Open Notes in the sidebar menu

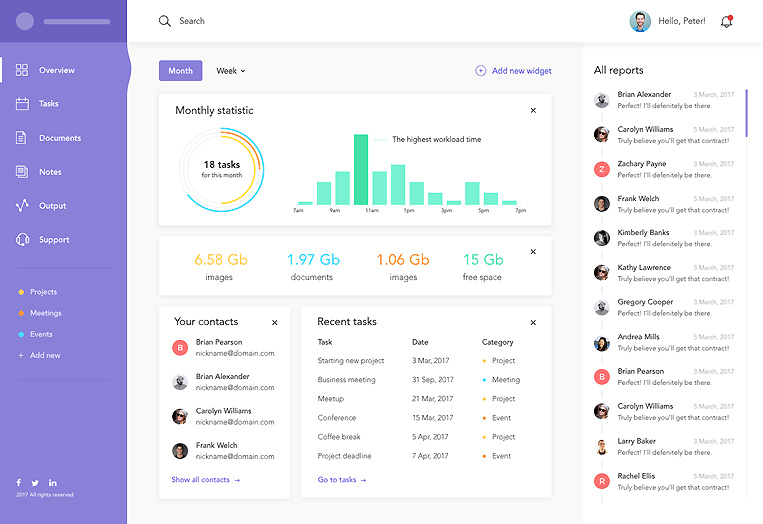50,172
